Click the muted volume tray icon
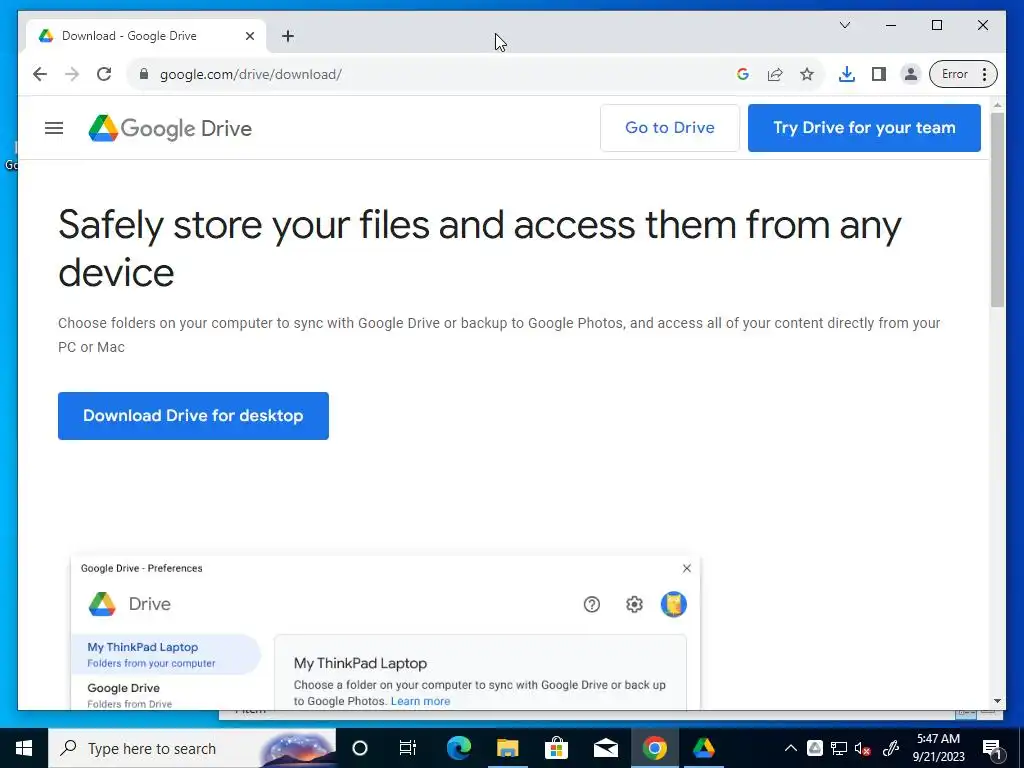 (x=863, y=748)
